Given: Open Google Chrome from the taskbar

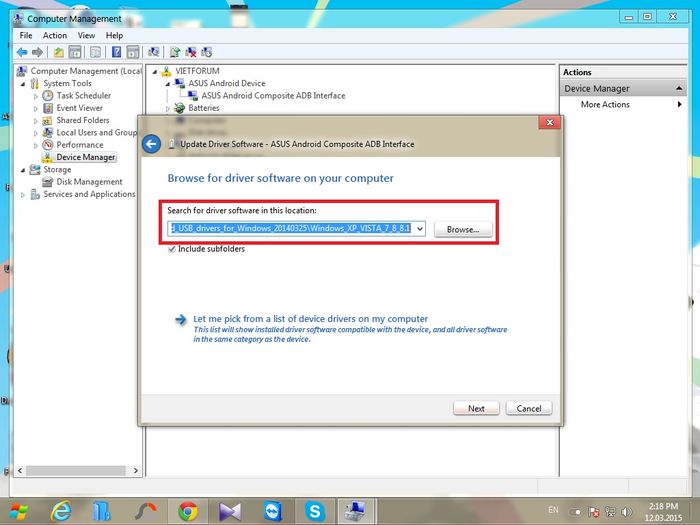Looking at the screenshot, I should point(188,511).
